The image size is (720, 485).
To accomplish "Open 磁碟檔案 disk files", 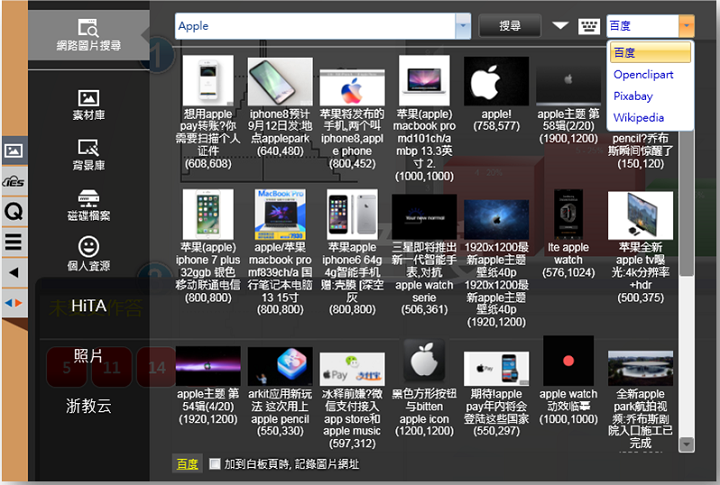I will point(89,205).
